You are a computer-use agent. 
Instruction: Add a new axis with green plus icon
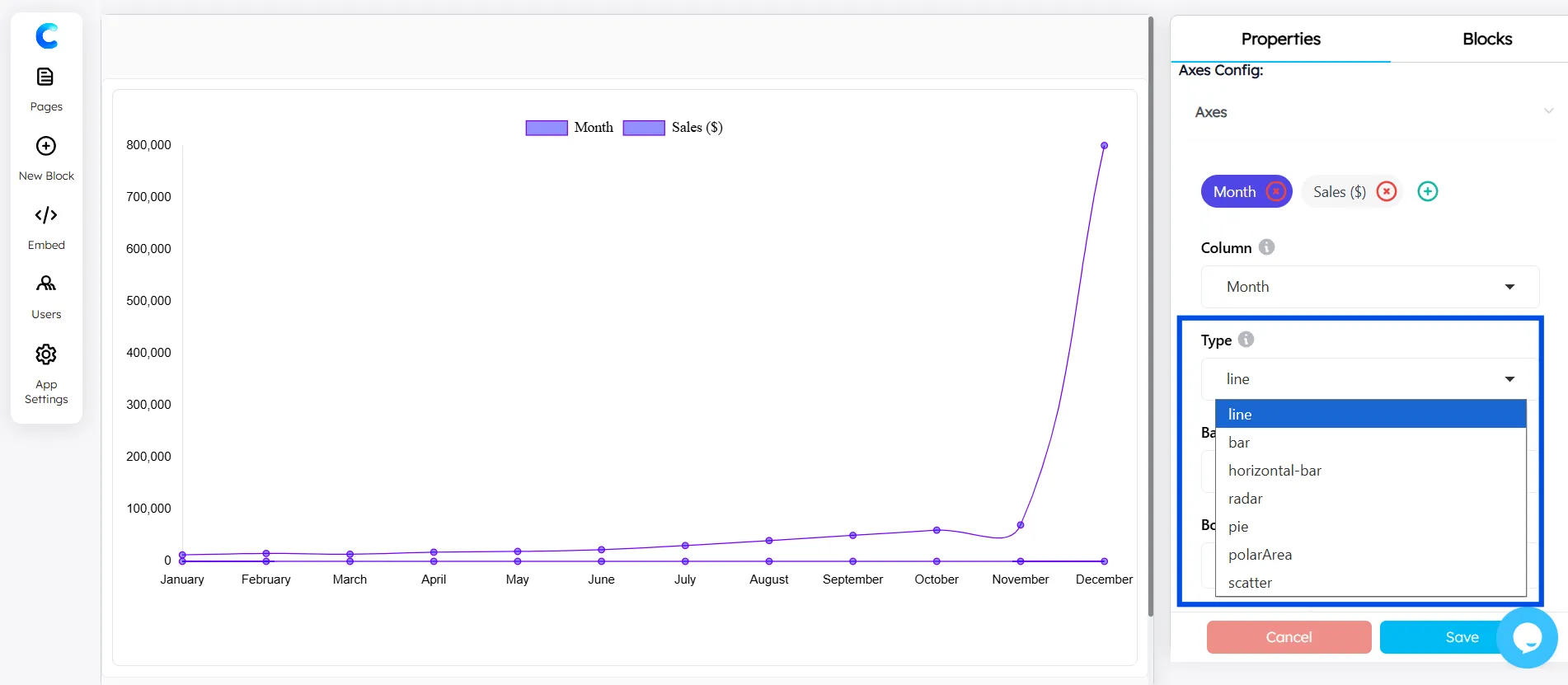(x=1427, y=192)
